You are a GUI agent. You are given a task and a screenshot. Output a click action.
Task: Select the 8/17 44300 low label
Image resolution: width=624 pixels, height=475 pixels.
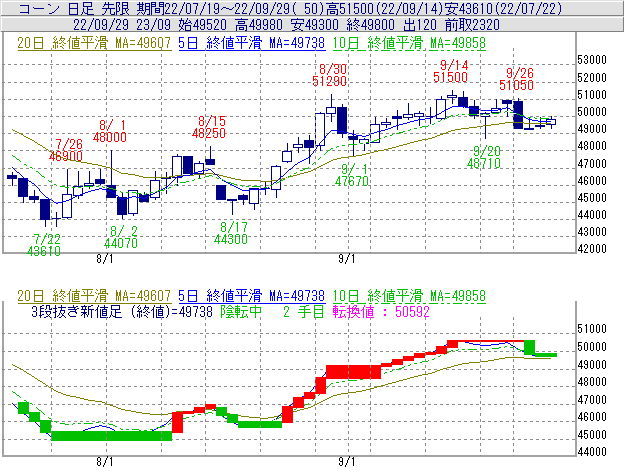231,233
